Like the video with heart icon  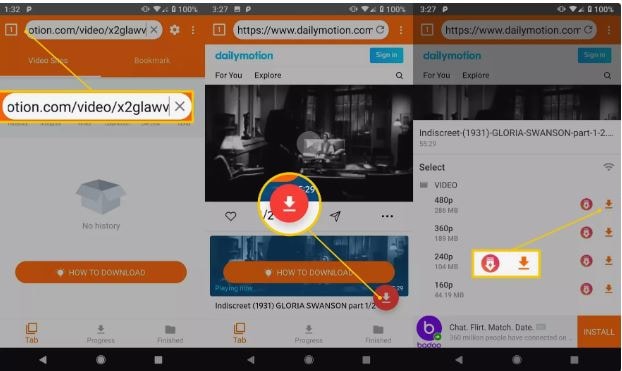point(230,216)
